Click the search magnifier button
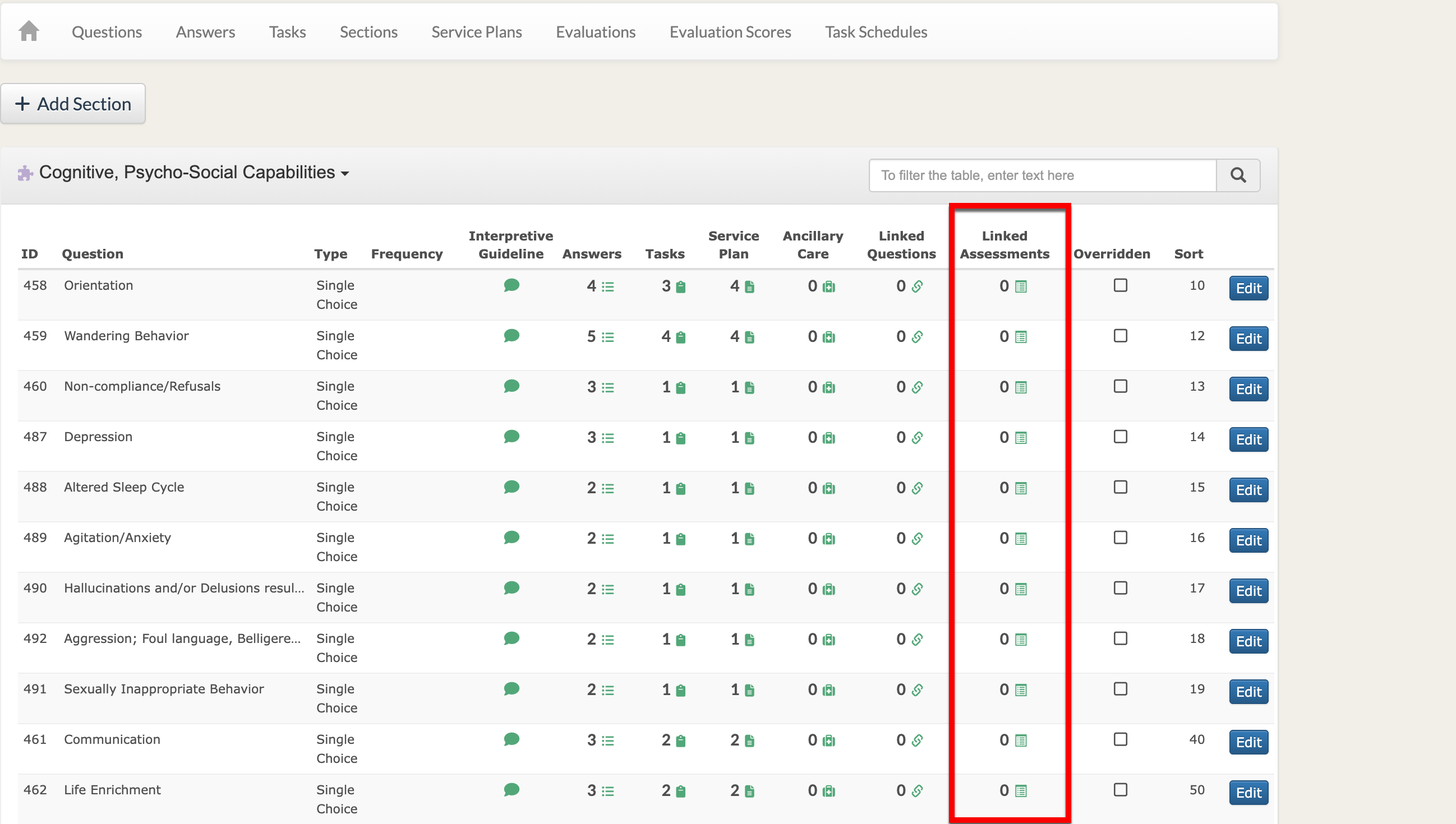The width and height of the screenshot is (1456, 824). click(x=1237, y=175)
